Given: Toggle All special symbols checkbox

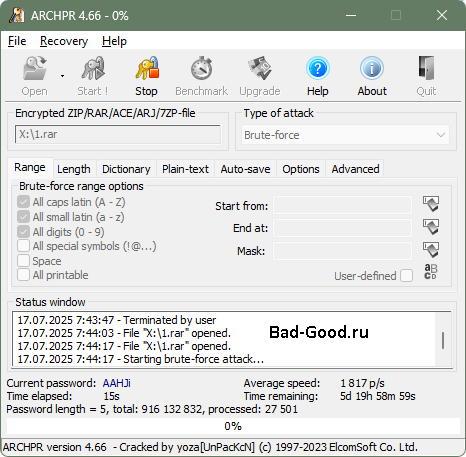Looking at the screenshot, I should (x=23, y=246).
